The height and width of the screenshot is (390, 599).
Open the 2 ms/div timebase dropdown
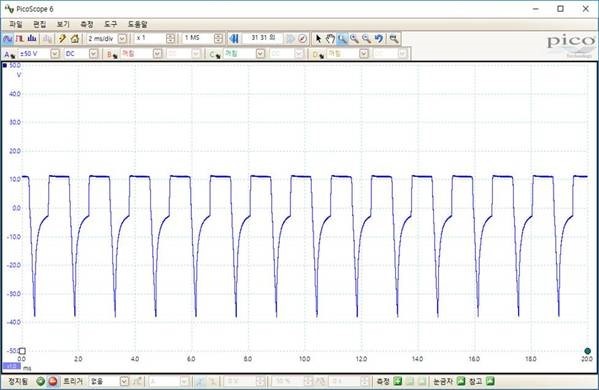pos(122,39)
